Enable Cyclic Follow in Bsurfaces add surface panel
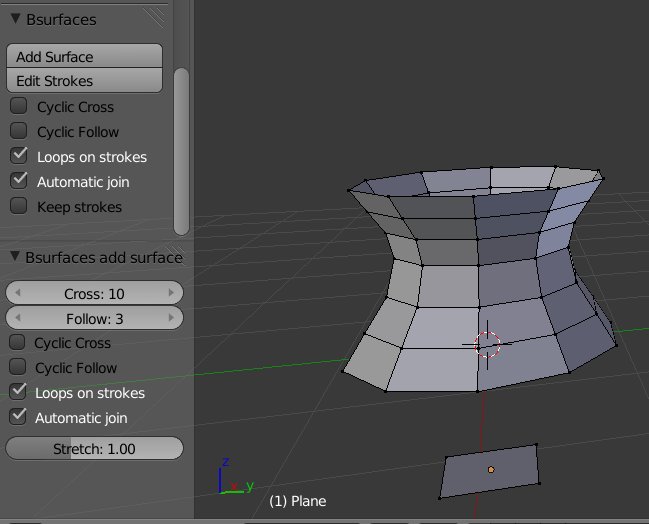Viewport: 649px width, 524px height. pos(17,367)
